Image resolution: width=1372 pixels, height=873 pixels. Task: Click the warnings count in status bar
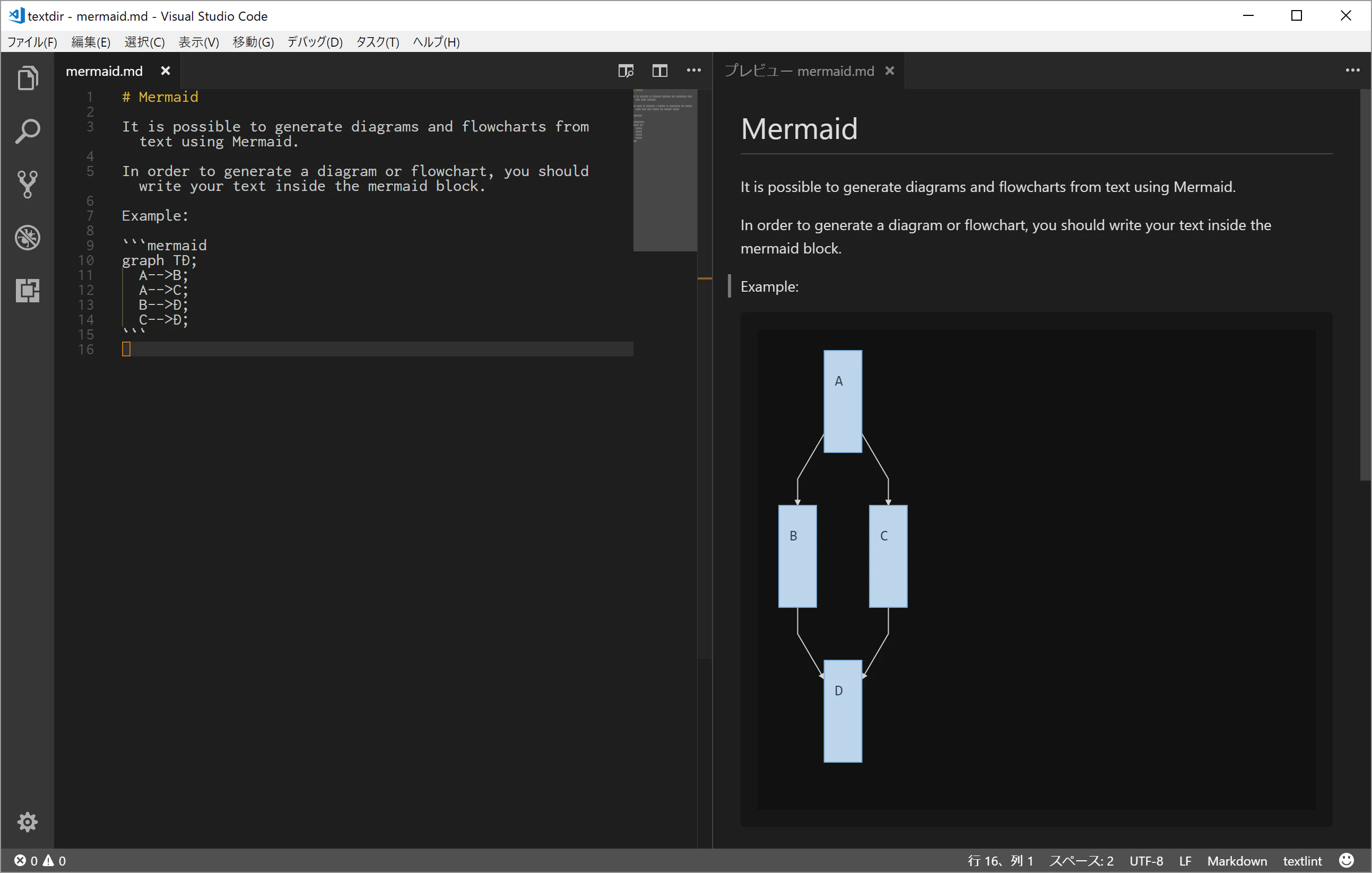(x=55, y=860)
